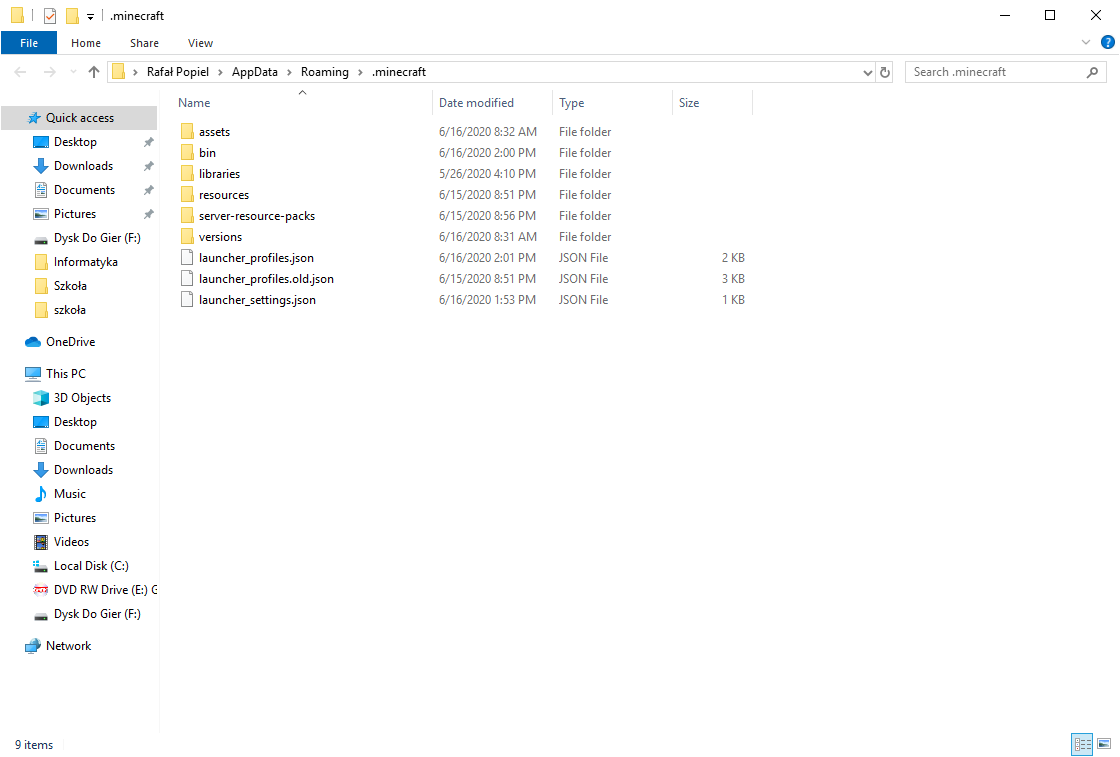
Task: Select server-resource-packs folder name
Action: [x=256, y=216]
